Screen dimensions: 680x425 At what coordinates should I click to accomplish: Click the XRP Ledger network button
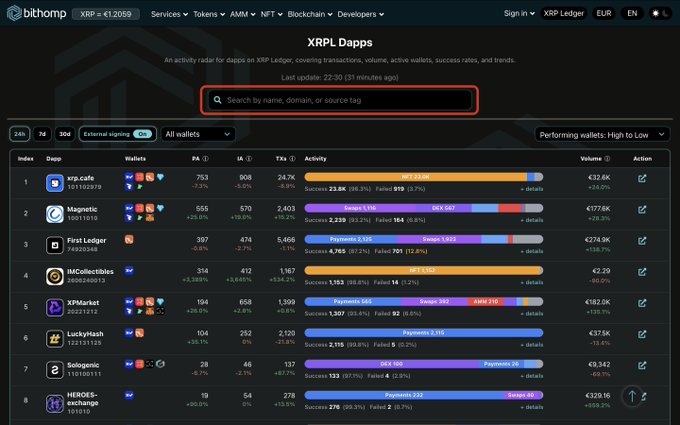point(564,13)
